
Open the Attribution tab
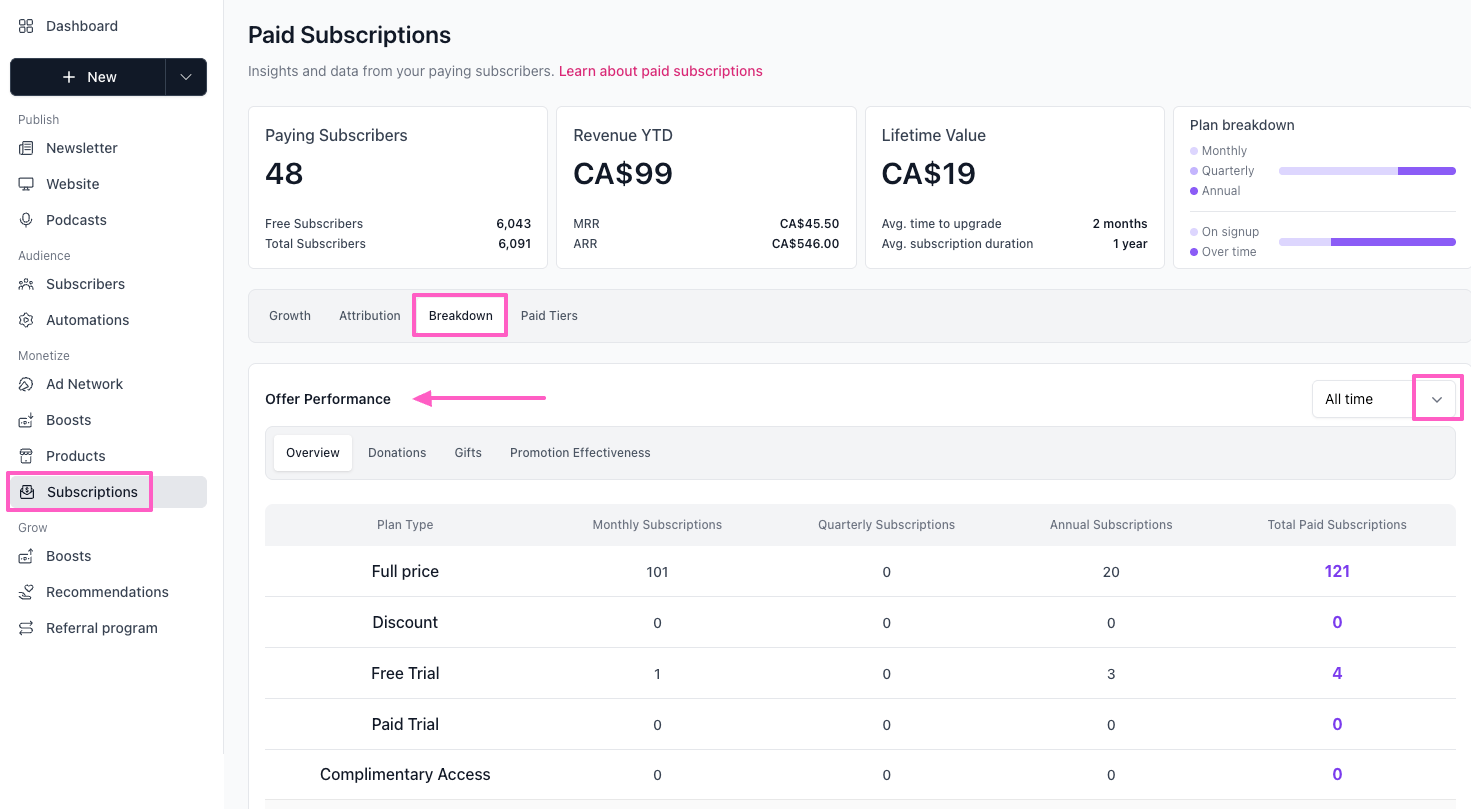[x=369, y=316]
